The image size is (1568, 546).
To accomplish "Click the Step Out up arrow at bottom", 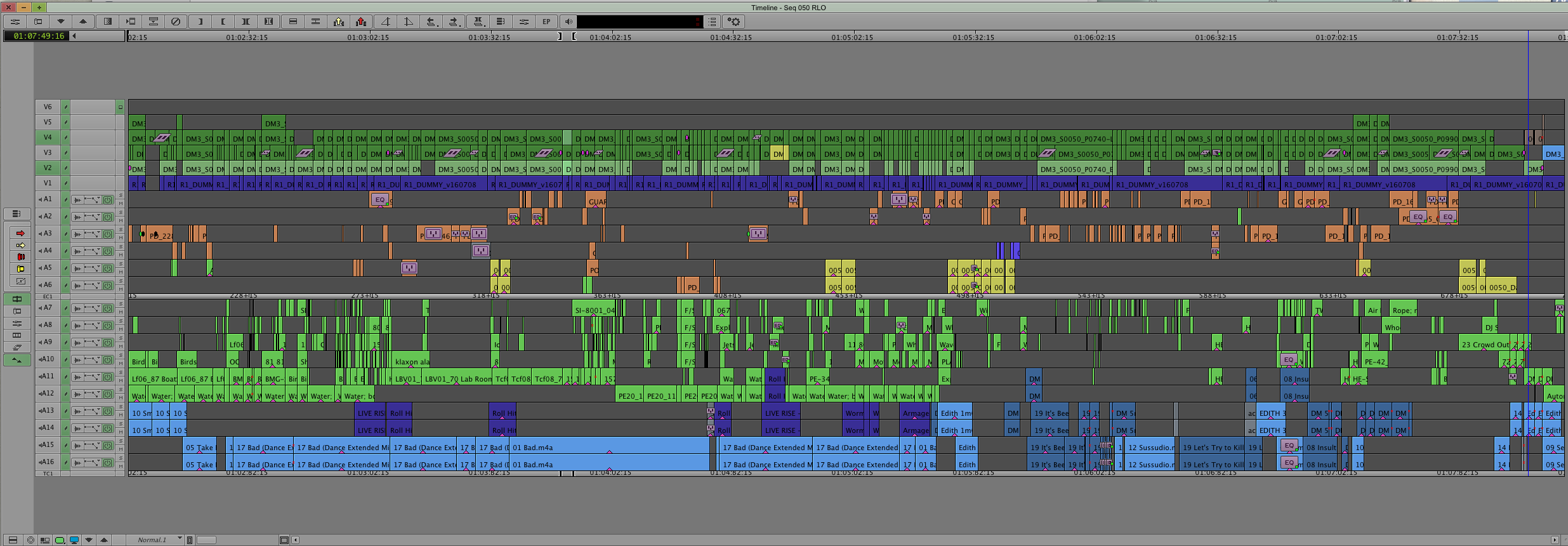I will tap(104, 540).
